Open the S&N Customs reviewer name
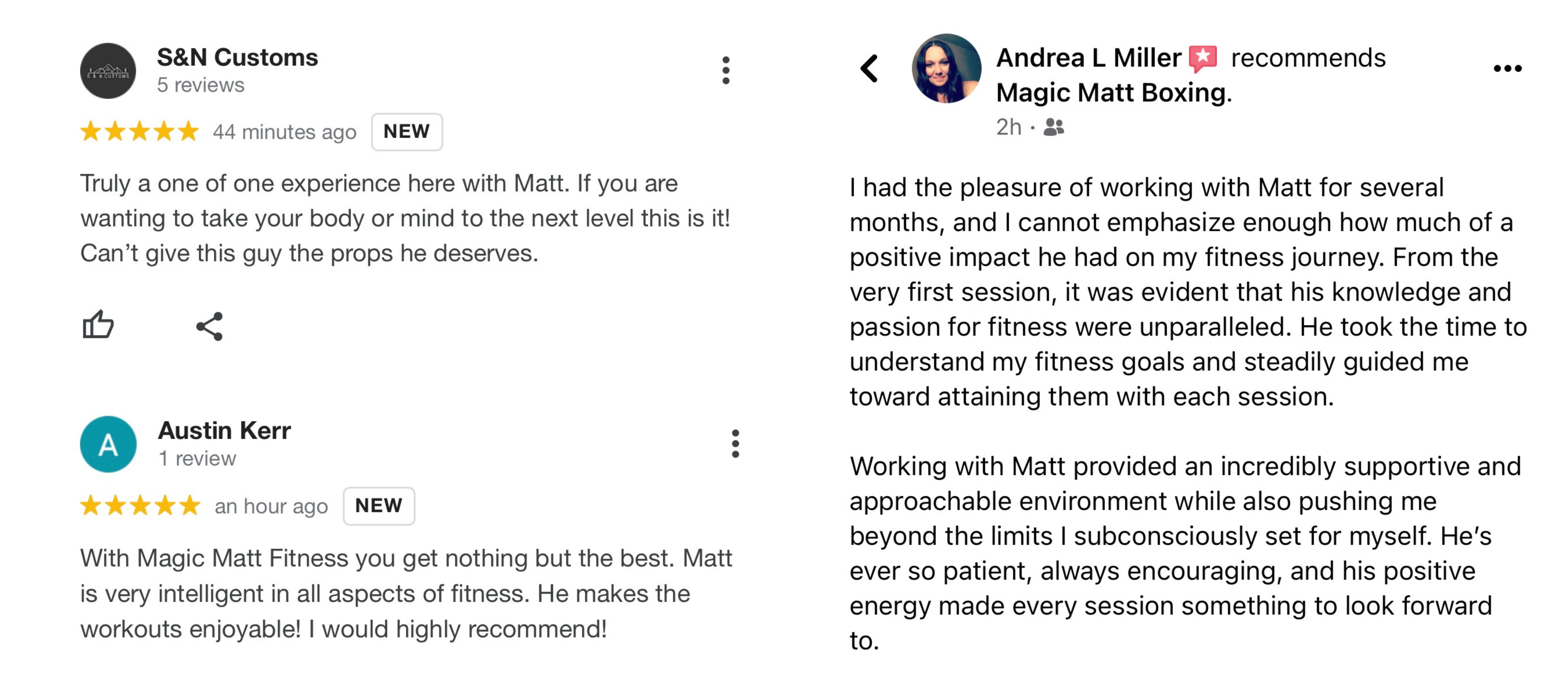This screenshot has height=680, width=1568. point(237,57)
